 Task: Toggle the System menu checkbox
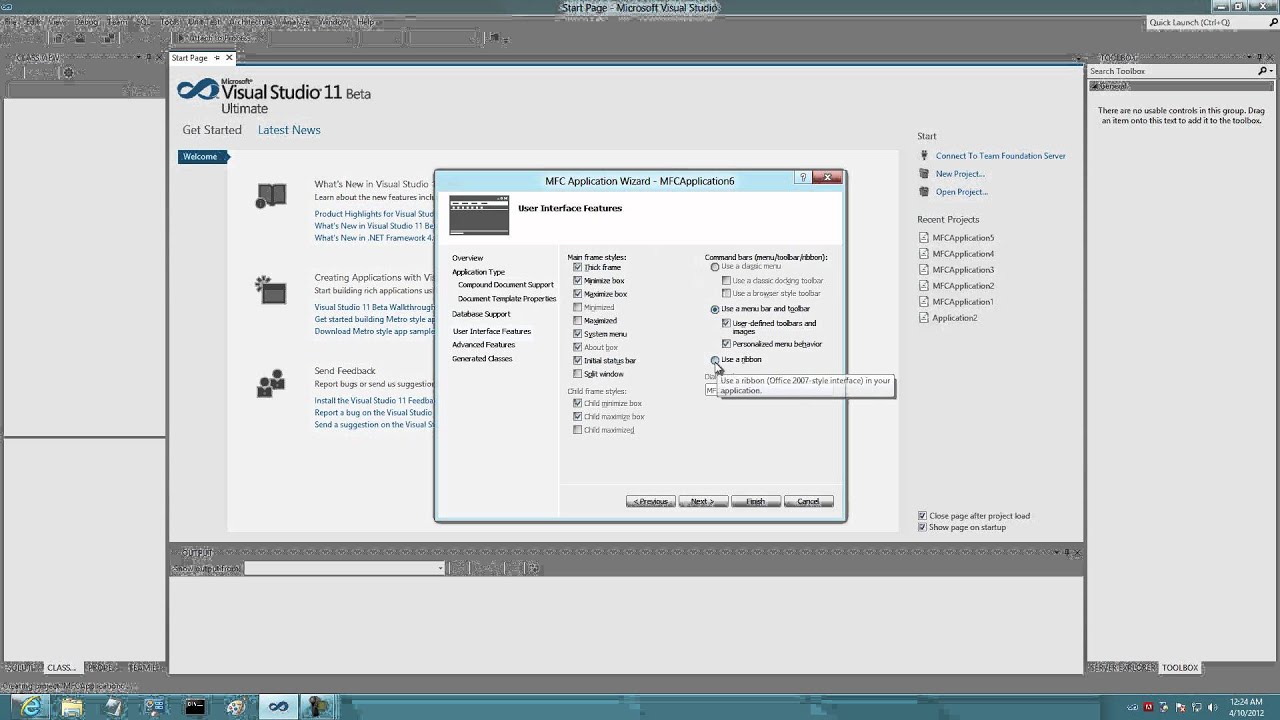(x=577, y=334)
